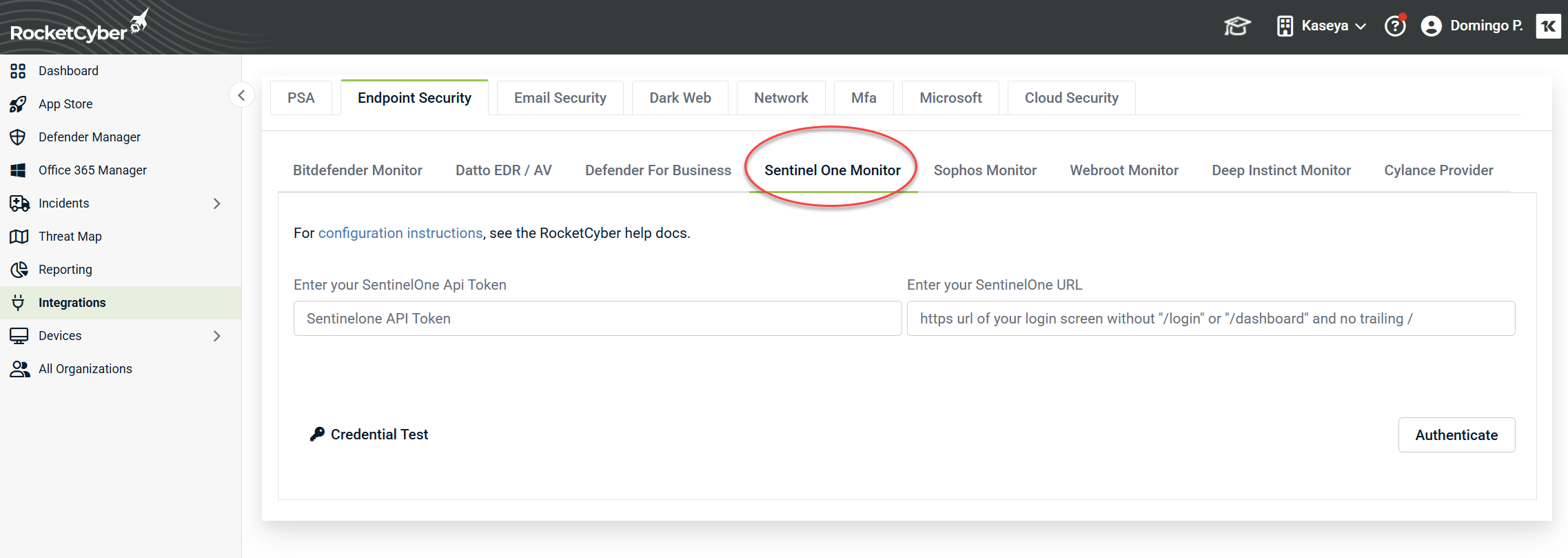Click the Threat Map icon in sidebar

click(19, 237)
